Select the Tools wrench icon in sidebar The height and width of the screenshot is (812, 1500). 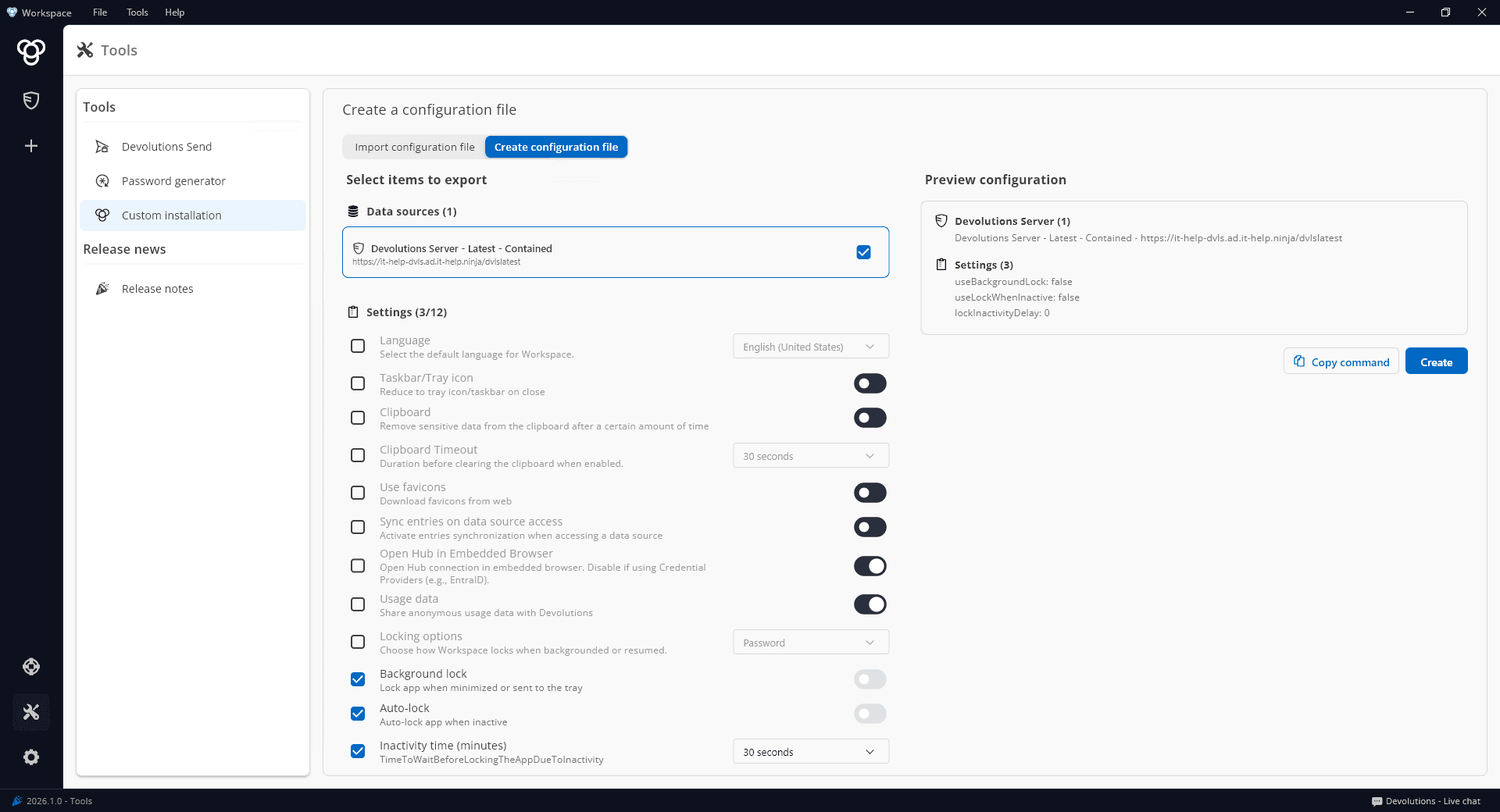tap(30, 711)
